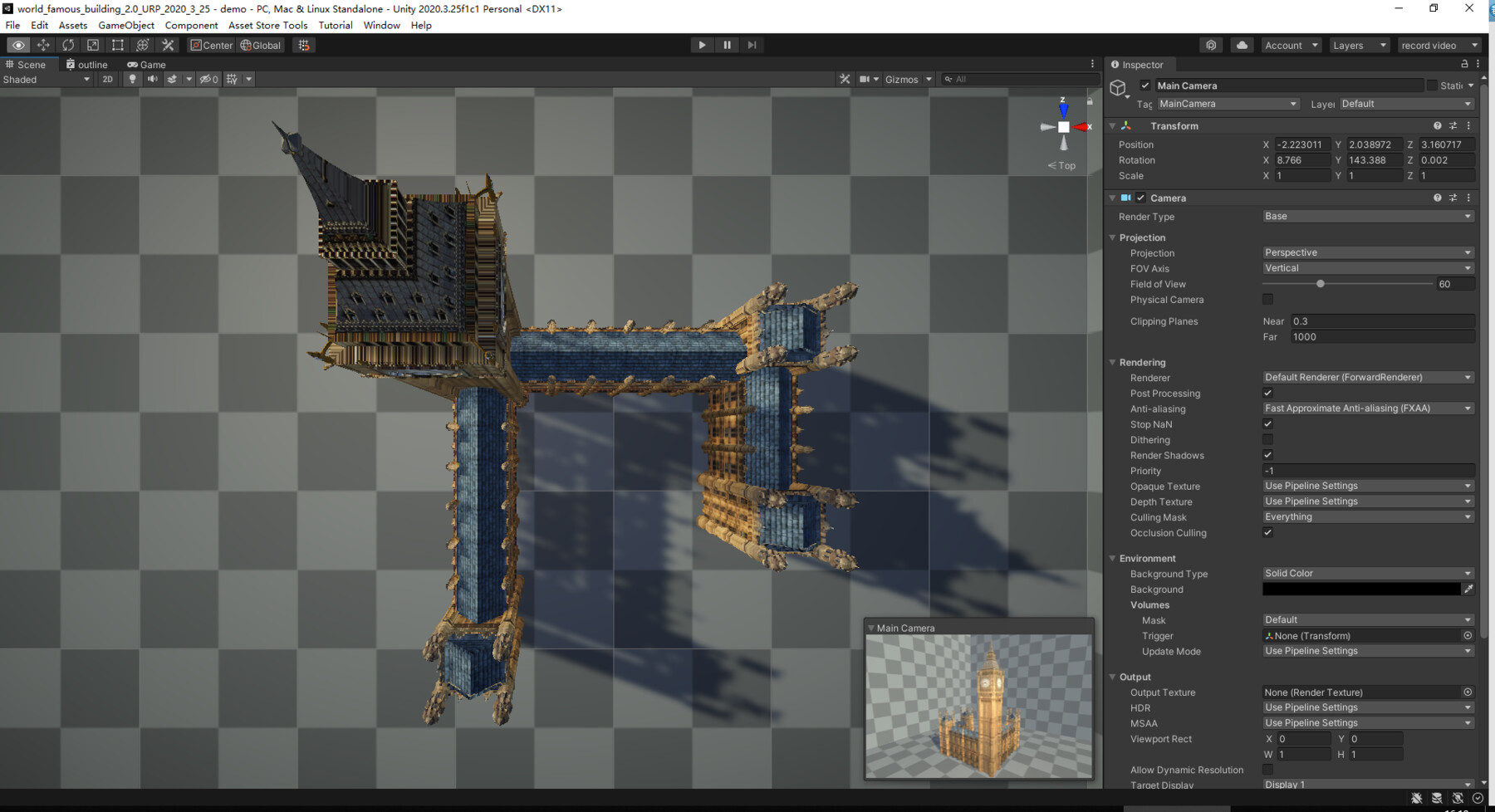
Task: Toggle scene lighting with the bulb icon
Action: pos(132,79)
